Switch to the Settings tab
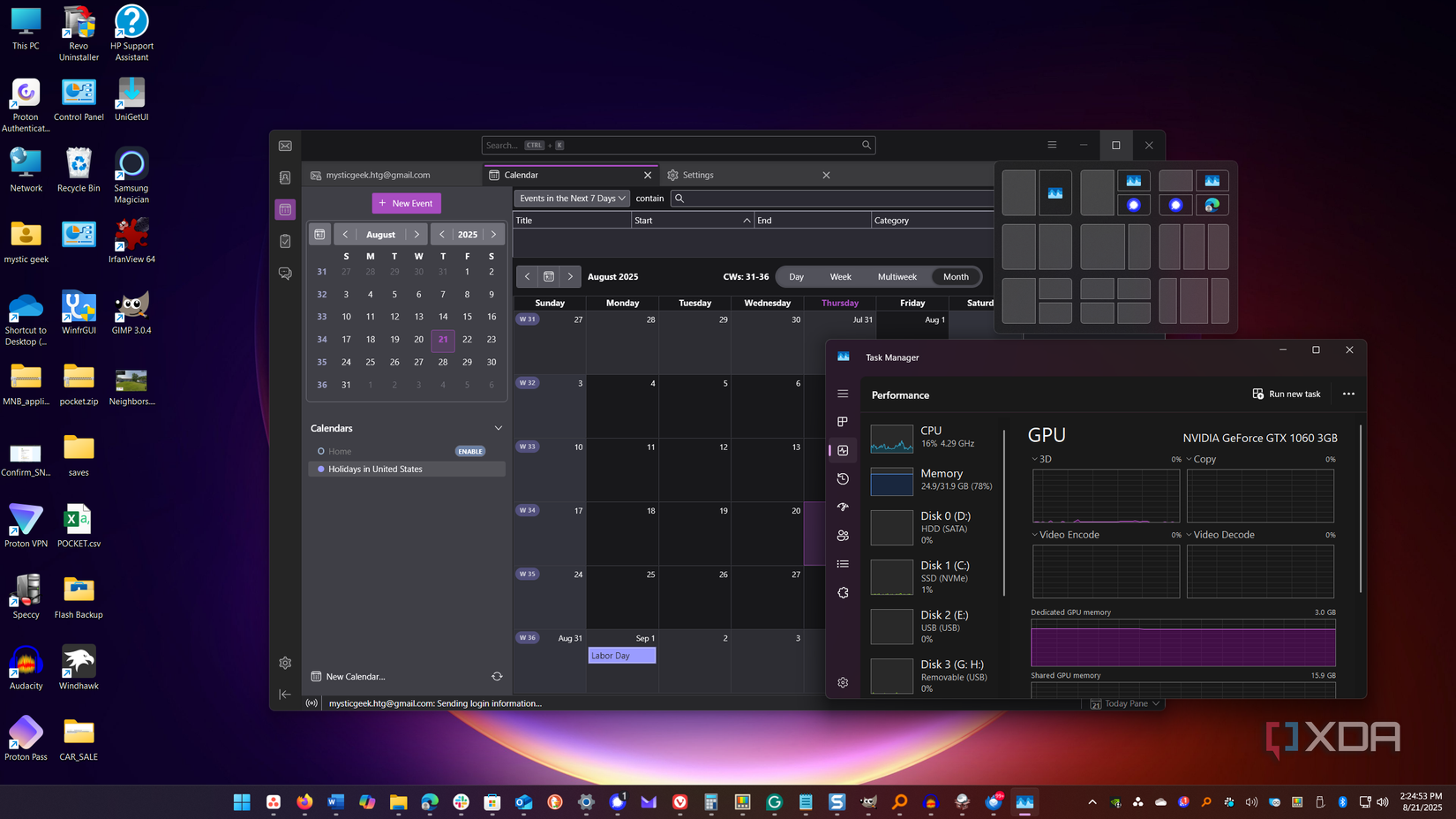The image size is (1456, 819). click(x=697, y=175)
